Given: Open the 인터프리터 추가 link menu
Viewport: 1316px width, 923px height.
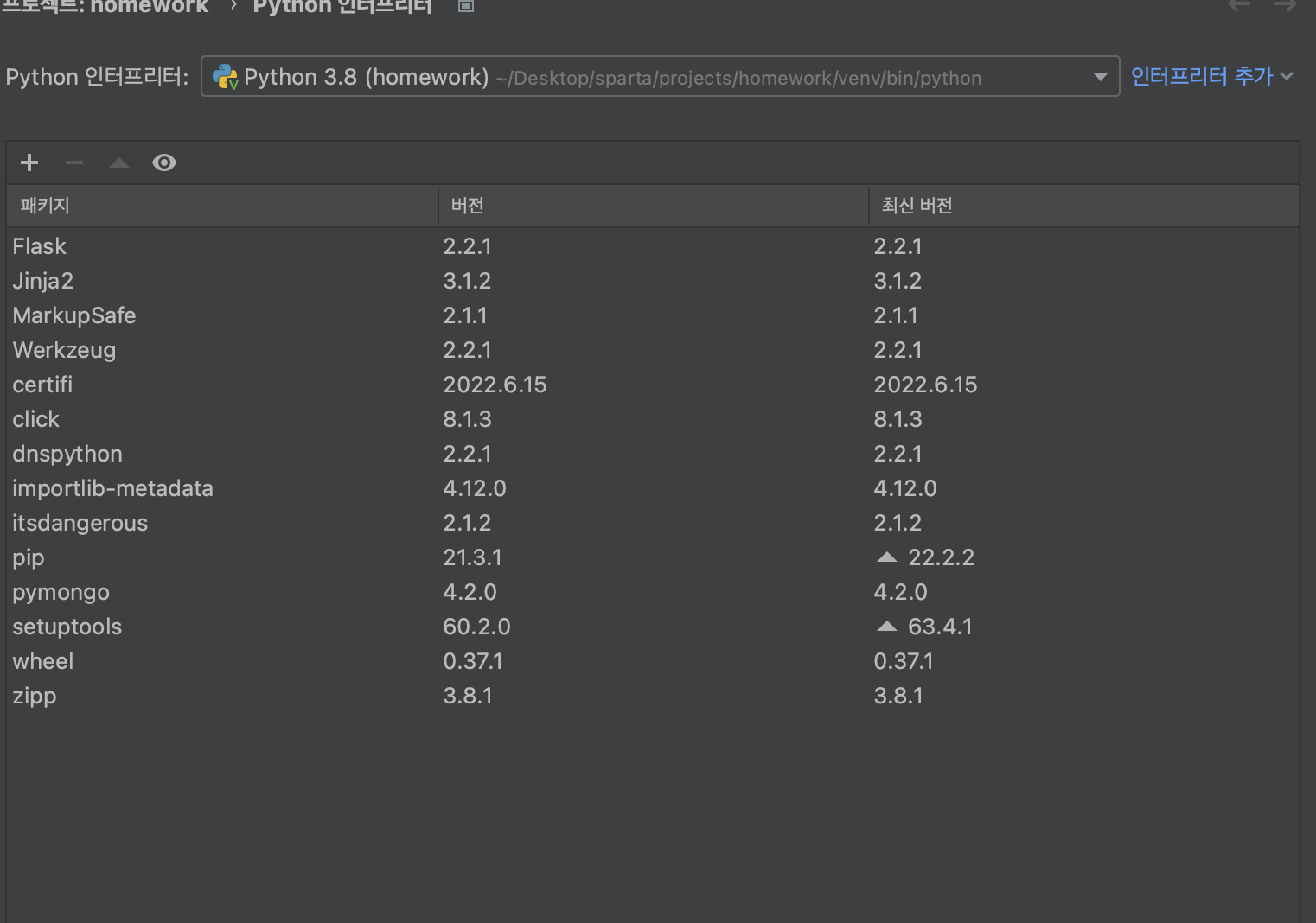Looking at the screenshot, I should (x=1211, y=77).
